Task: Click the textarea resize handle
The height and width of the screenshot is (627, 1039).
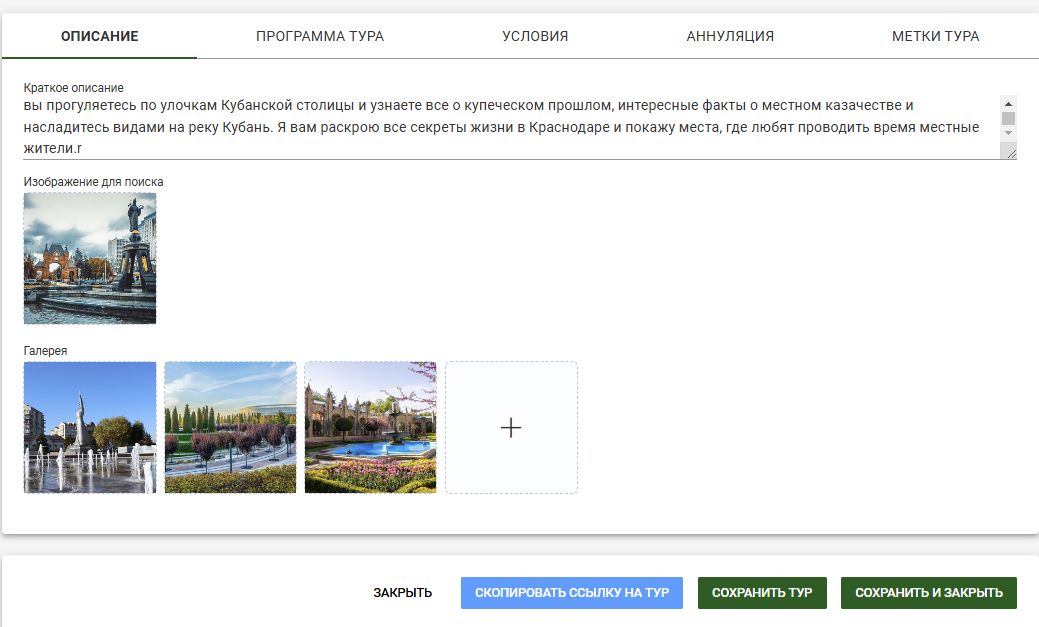Action: point(1011,154)
